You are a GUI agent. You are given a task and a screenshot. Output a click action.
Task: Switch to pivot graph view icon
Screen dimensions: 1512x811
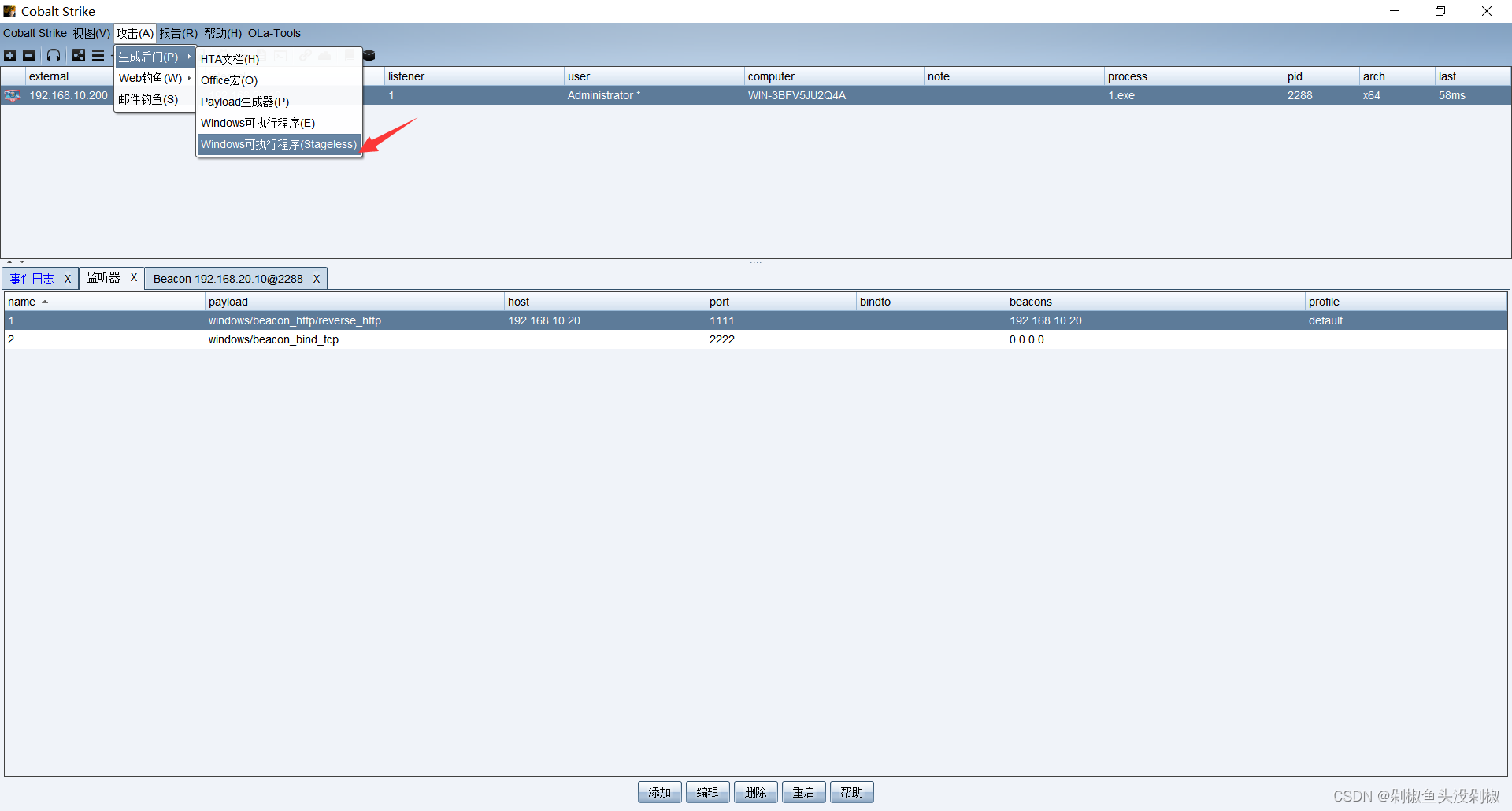[x=79, y=56]
